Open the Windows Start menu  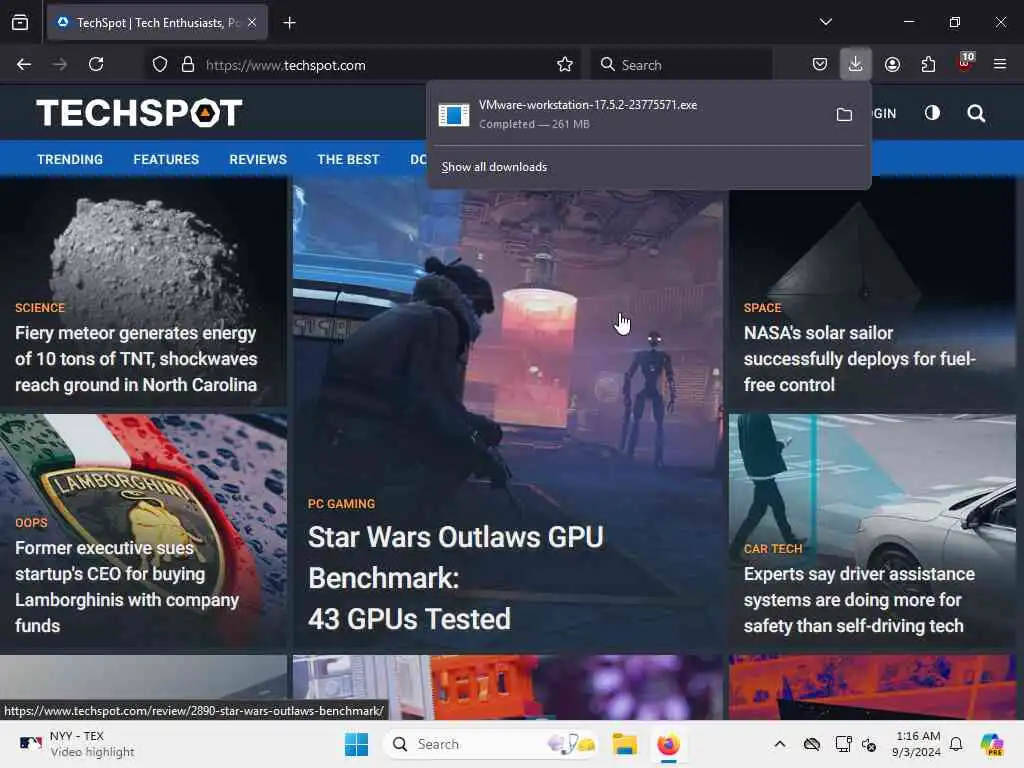coord(357,744)
